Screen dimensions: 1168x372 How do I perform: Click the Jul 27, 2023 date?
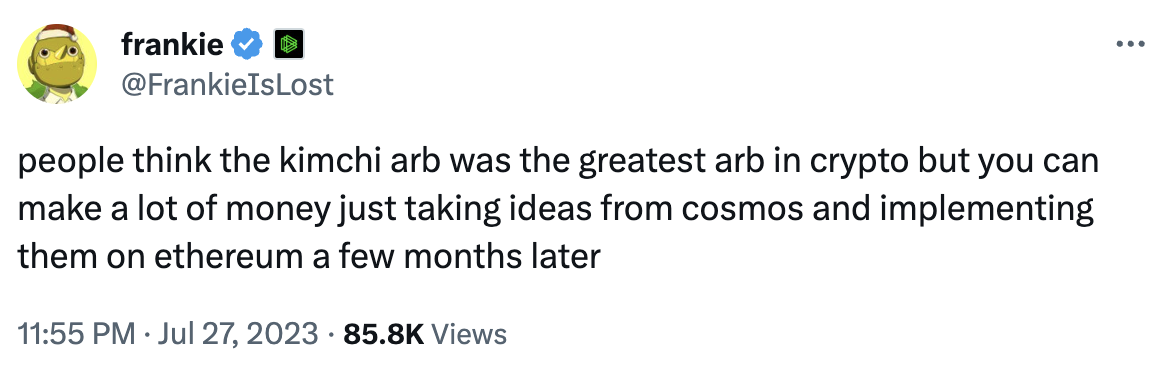click(x=238, y=333)
